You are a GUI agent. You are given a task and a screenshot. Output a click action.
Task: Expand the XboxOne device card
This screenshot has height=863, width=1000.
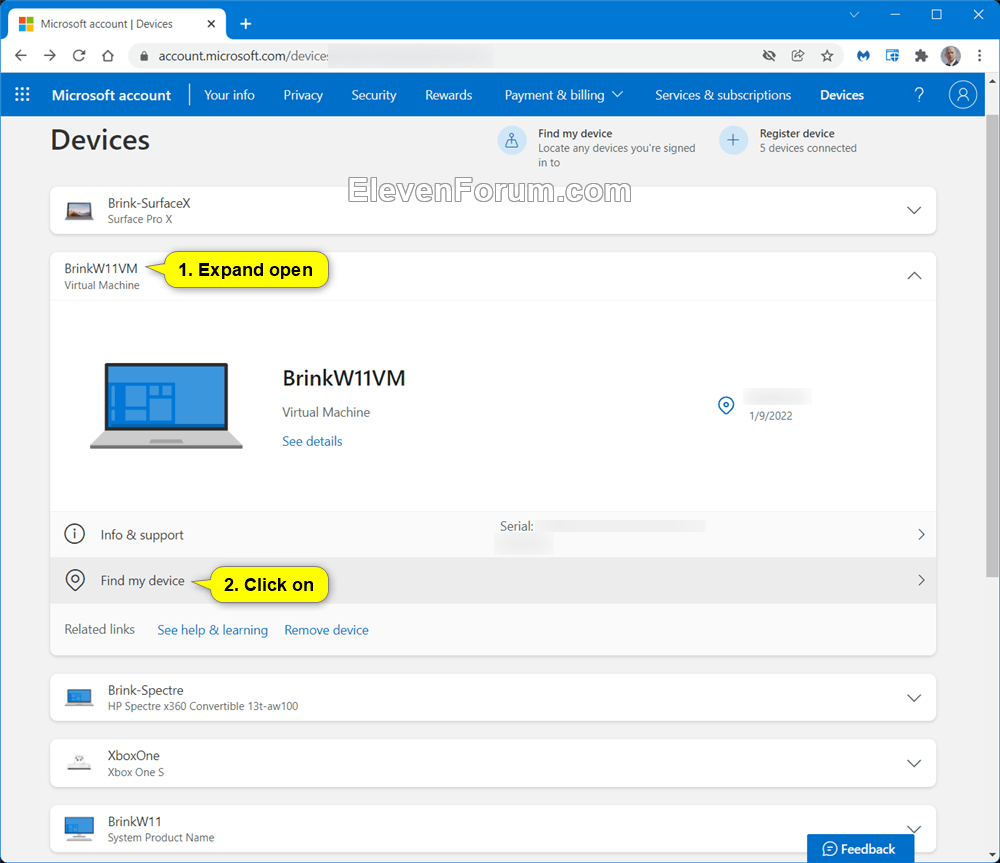(x=914, y=763)
